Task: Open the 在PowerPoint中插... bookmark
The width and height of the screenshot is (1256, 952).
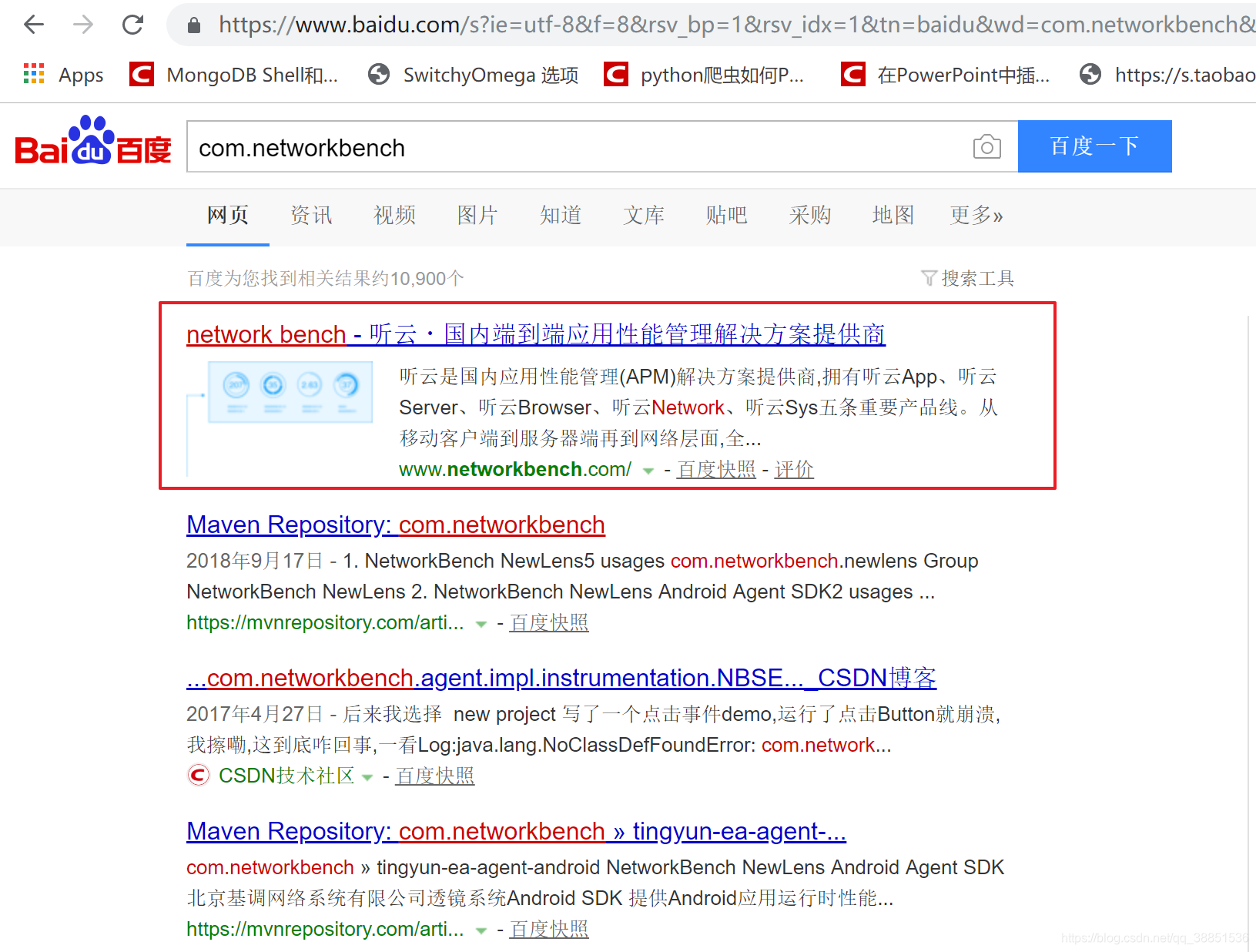Action: 946,75
